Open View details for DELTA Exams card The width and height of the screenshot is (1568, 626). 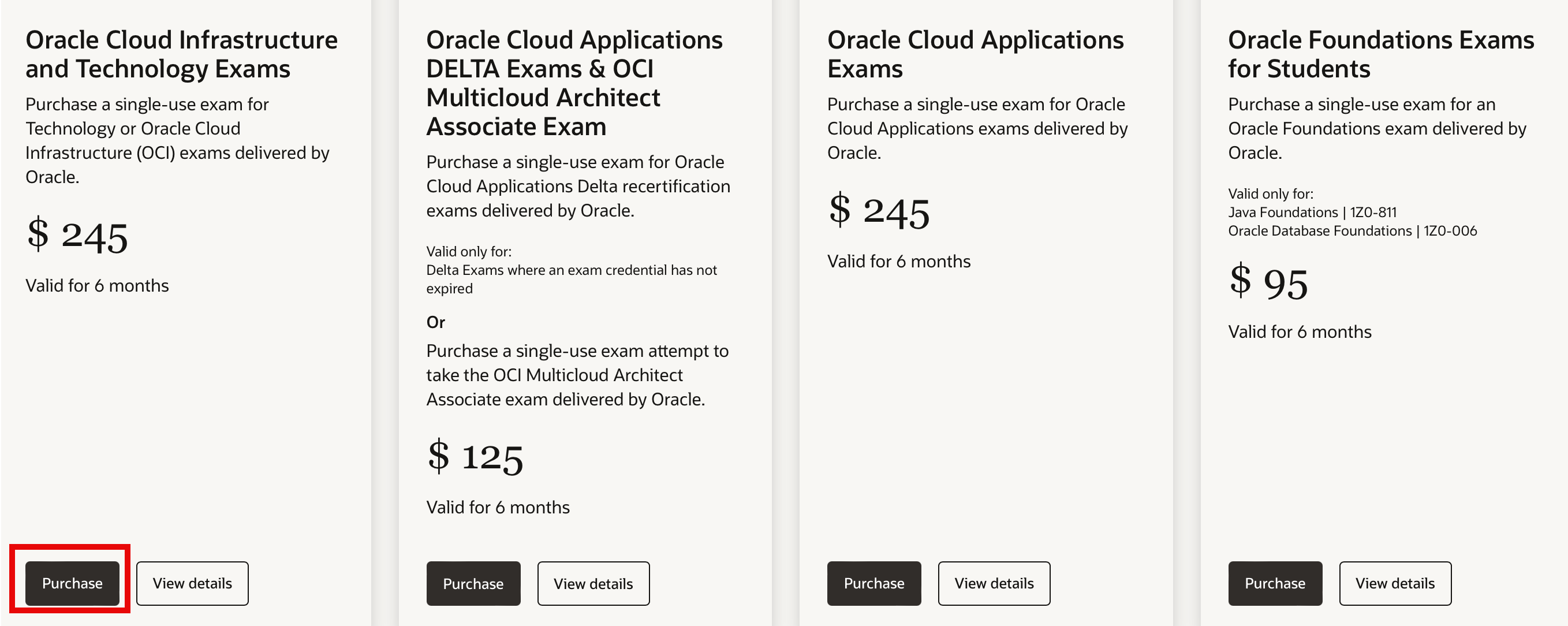point(593,583)
